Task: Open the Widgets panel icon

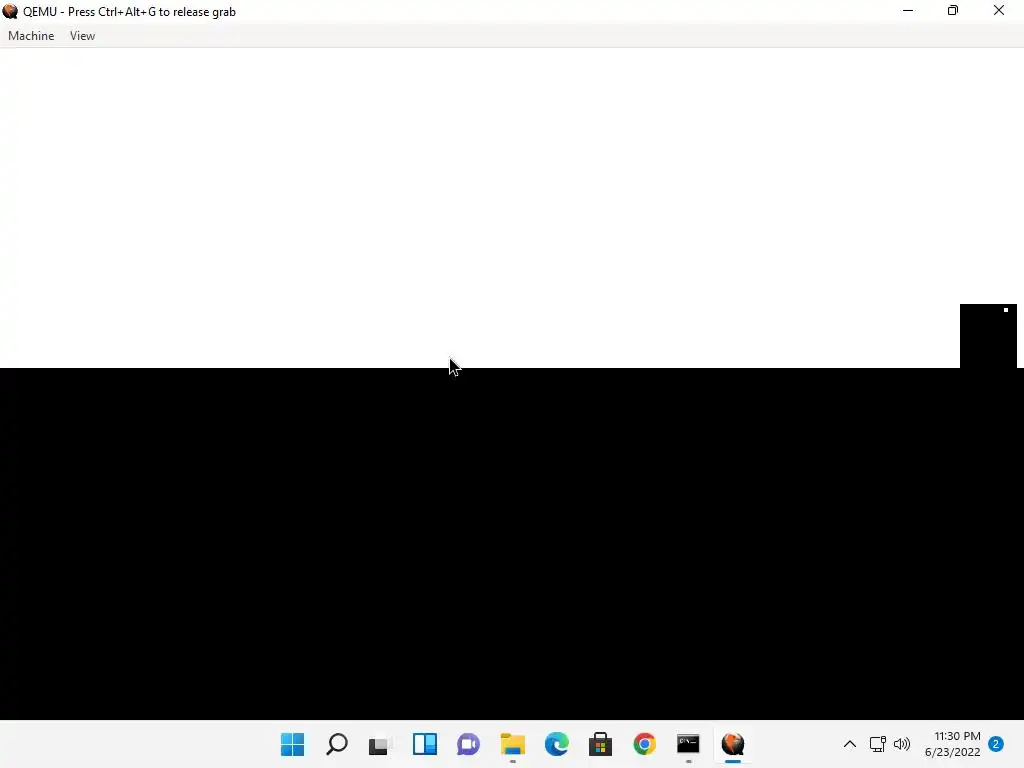Action: (x=424, y=744)
